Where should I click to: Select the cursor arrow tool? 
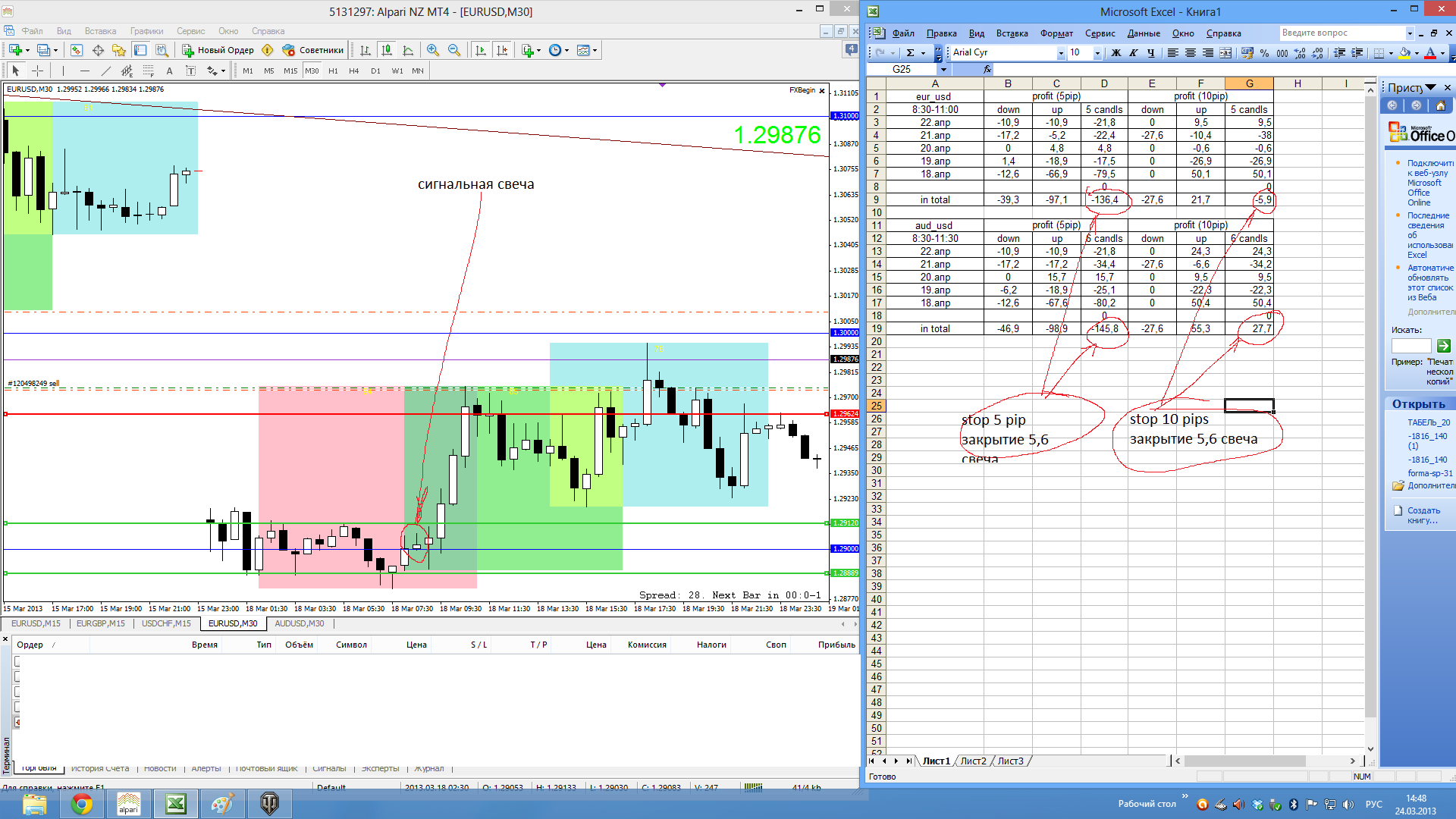pos(16,71)
